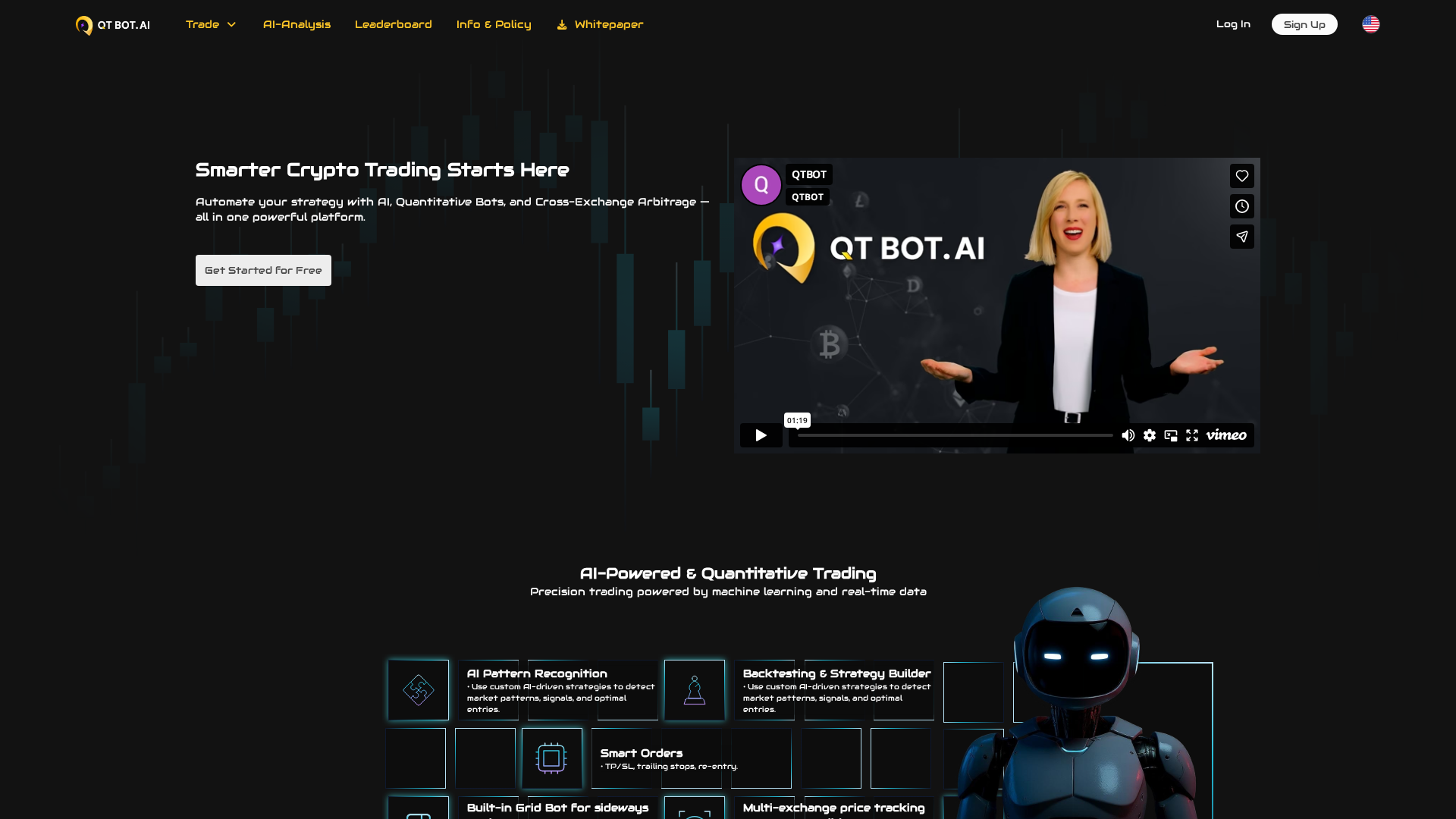
Task: Enter fullscreen mode on the video
Action: 1192,435
